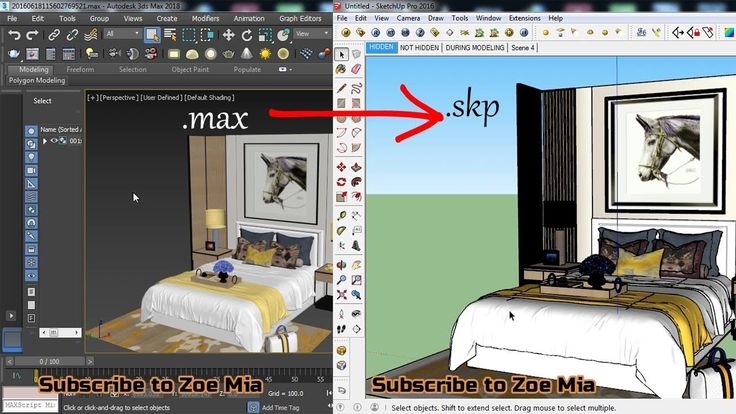Image resolution: width=736 pixels, height=414 pixels.
Task: Click the Unlink Selection icon
Action: tap(72, 35)
